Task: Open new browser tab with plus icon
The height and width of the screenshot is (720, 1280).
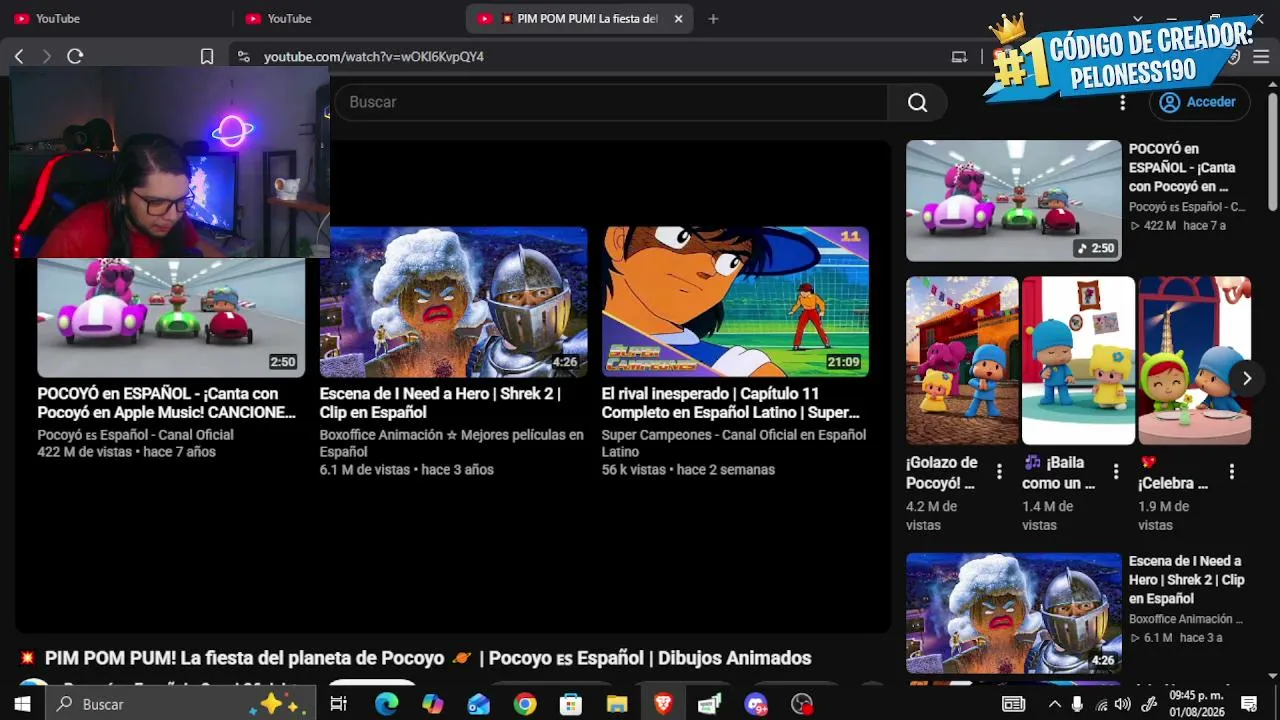Action: [x=713, y=19]
